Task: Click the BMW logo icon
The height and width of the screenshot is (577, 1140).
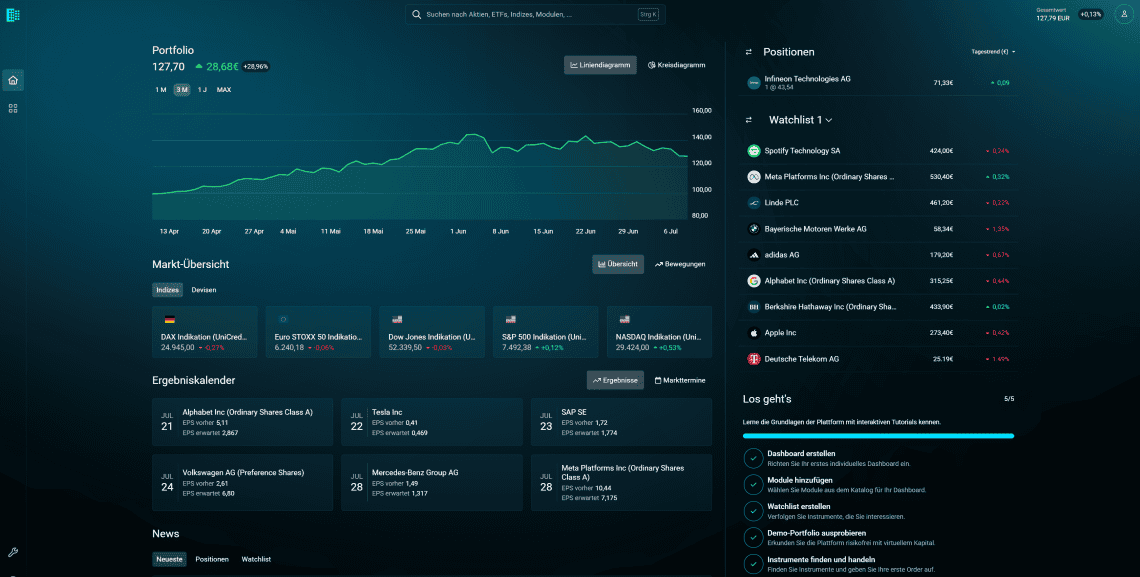Action: (754, 229)
